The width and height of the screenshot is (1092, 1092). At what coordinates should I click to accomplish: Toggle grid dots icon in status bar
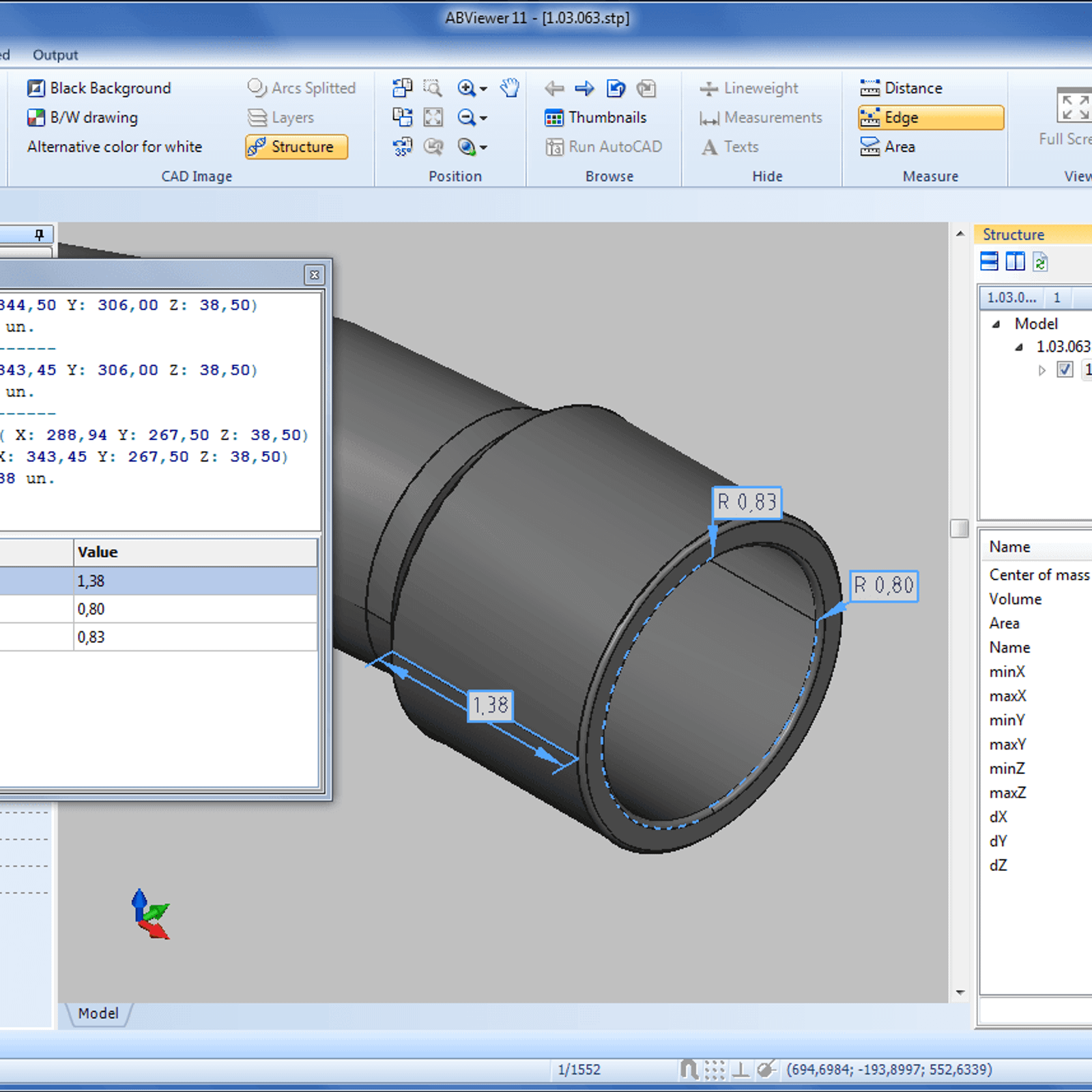click(x=715, y=1069)
